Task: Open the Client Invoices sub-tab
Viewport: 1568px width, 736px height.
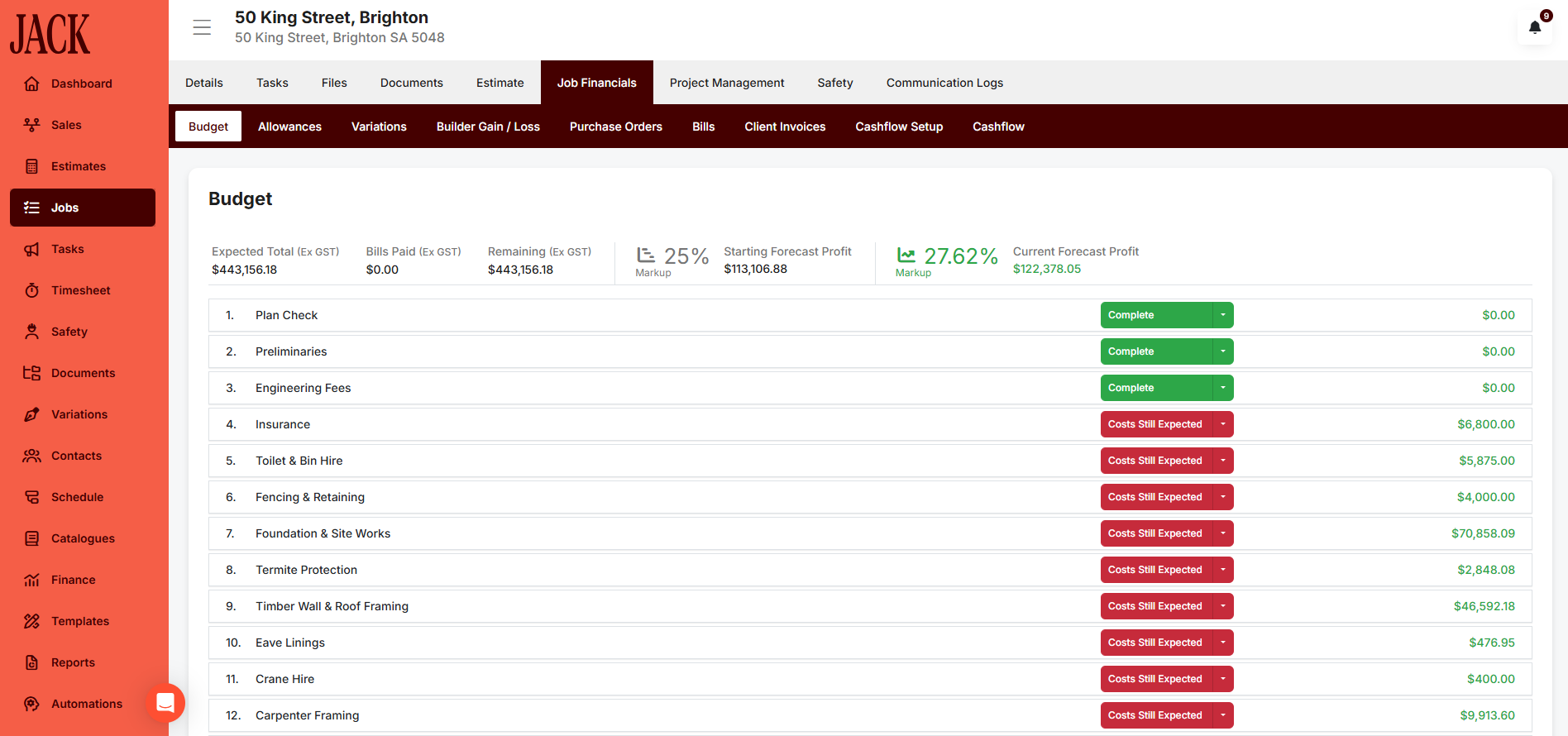Action: 785,127
